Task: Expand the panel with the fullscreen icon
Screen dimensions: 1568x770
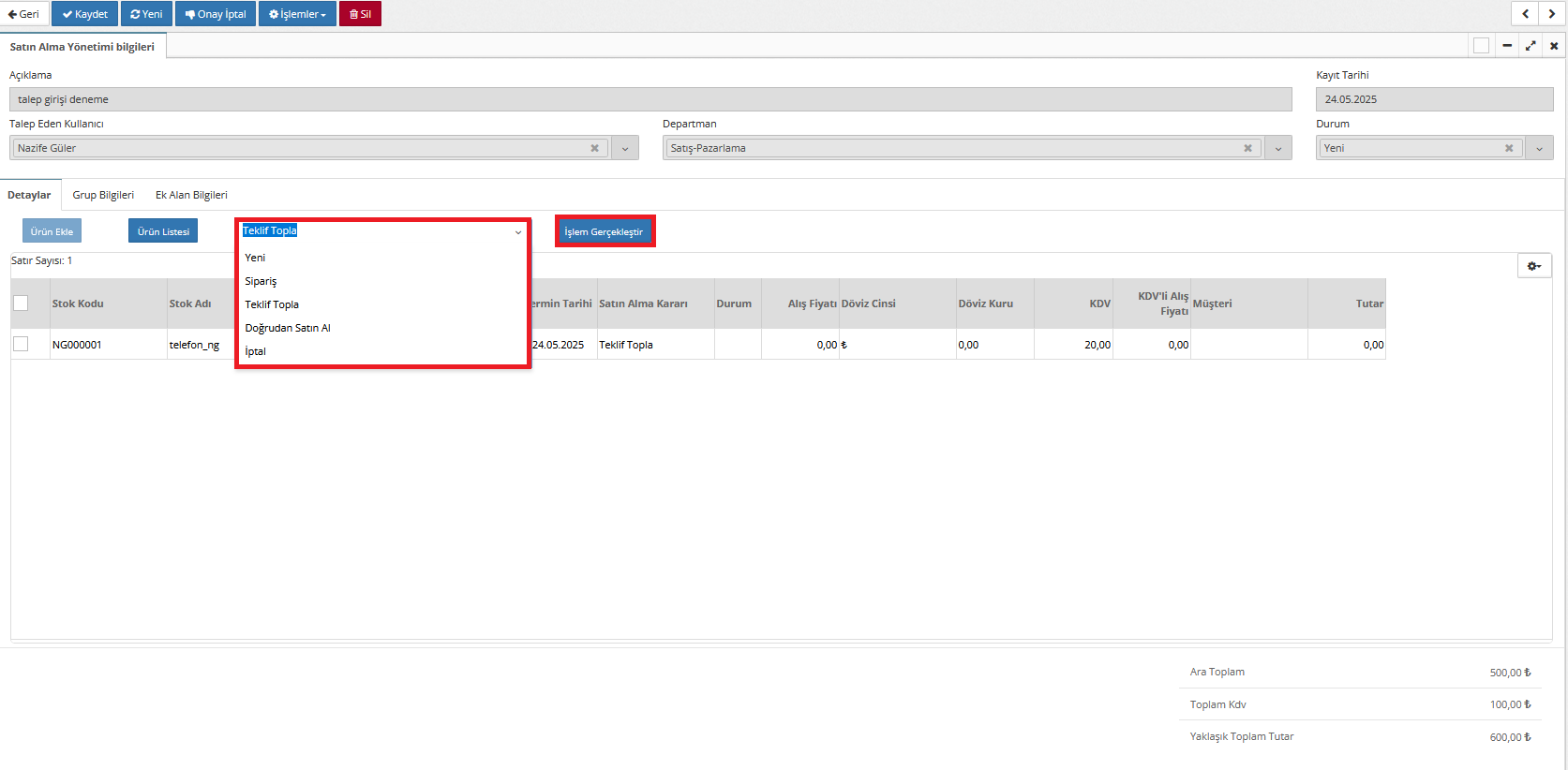Action: (1531, 46)
